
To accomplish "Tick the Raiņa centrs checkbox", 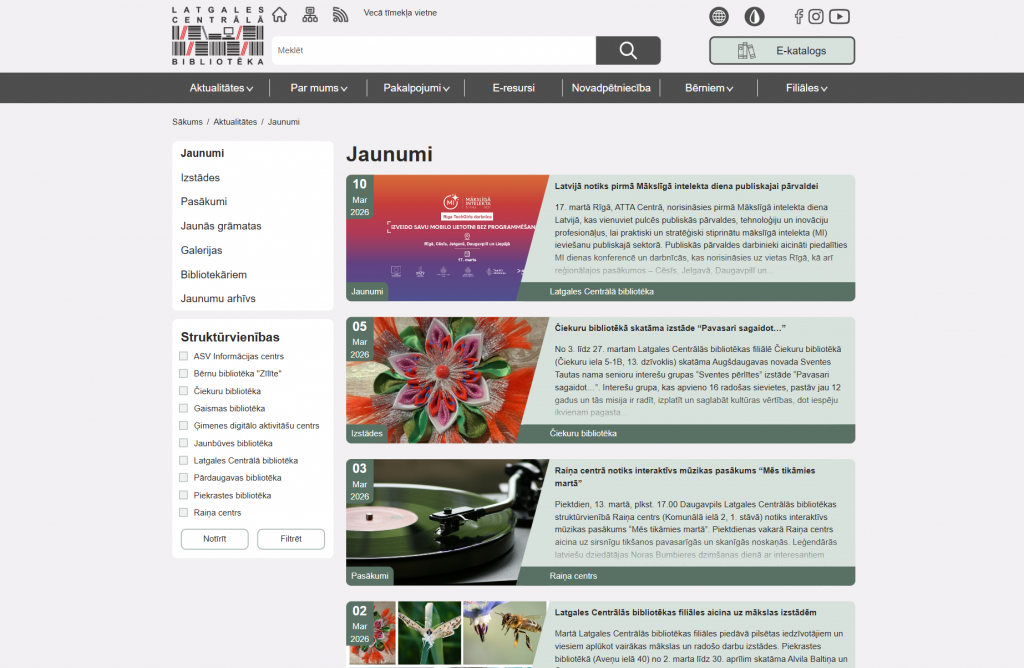I will (184, 513).
